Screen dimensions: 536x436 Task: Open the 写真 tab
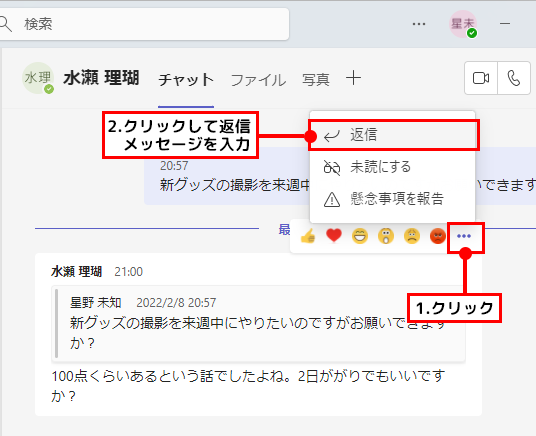pyautogui.click(x=316, y=80)
